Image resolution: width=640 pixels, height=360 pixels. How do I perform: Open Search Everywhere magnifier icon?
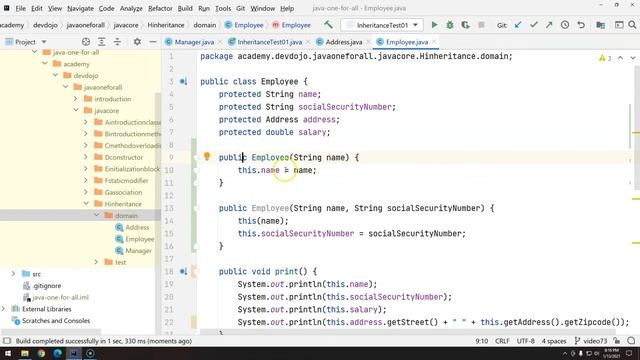(x=632, y=25)
